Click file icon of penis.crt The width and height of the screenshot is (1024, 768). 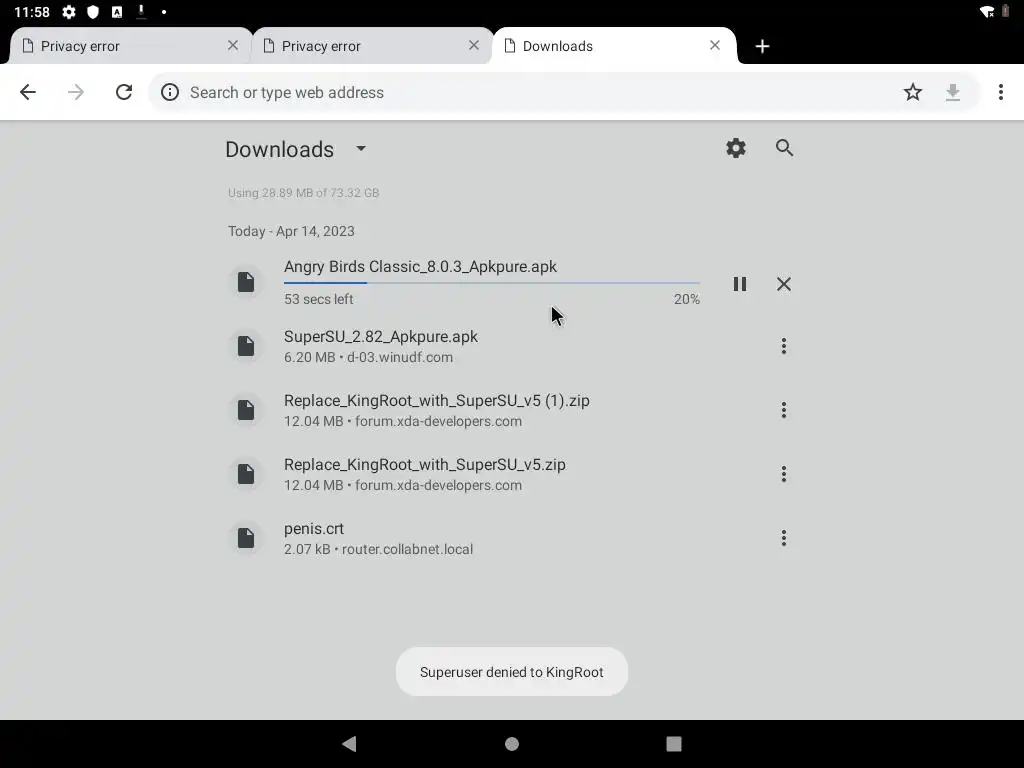(246, 538)
